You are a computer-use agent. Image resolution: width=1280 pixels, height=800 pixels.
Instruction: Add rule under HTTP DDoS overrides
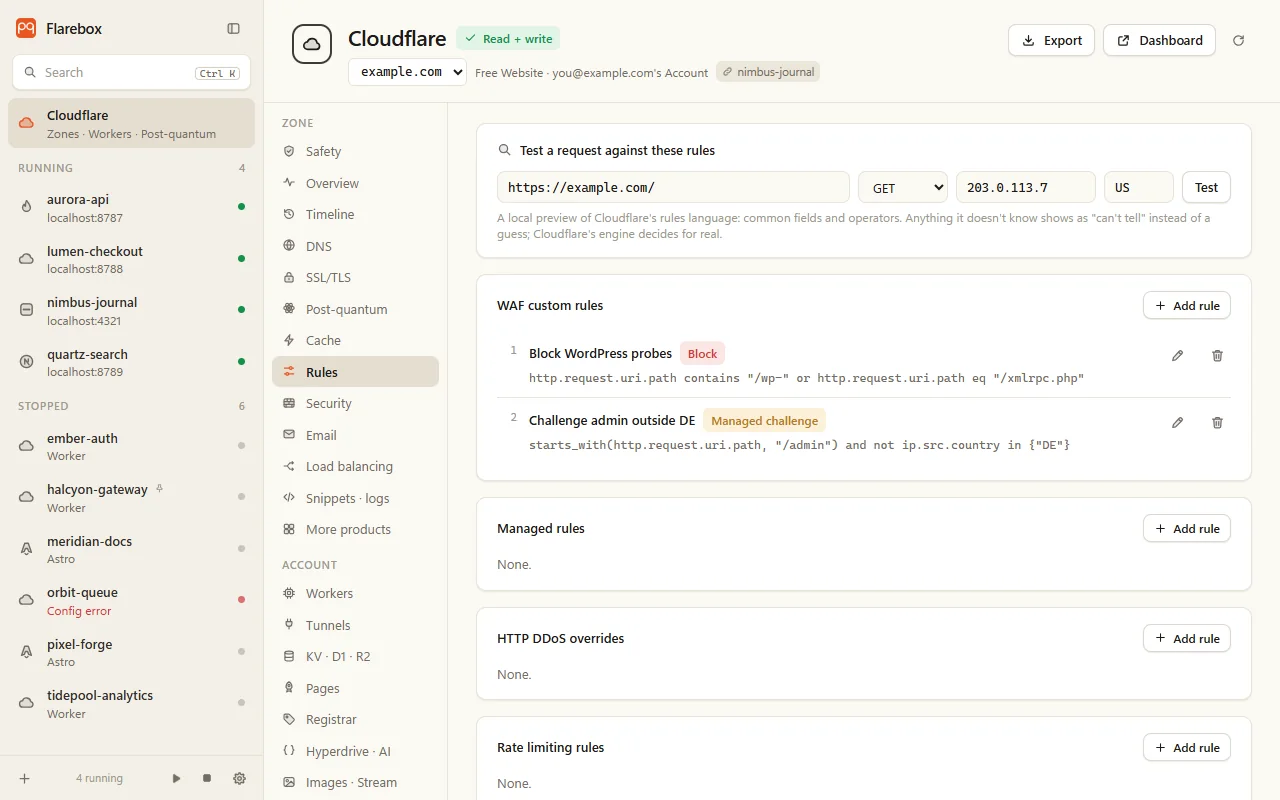[x=1187, y=639]
